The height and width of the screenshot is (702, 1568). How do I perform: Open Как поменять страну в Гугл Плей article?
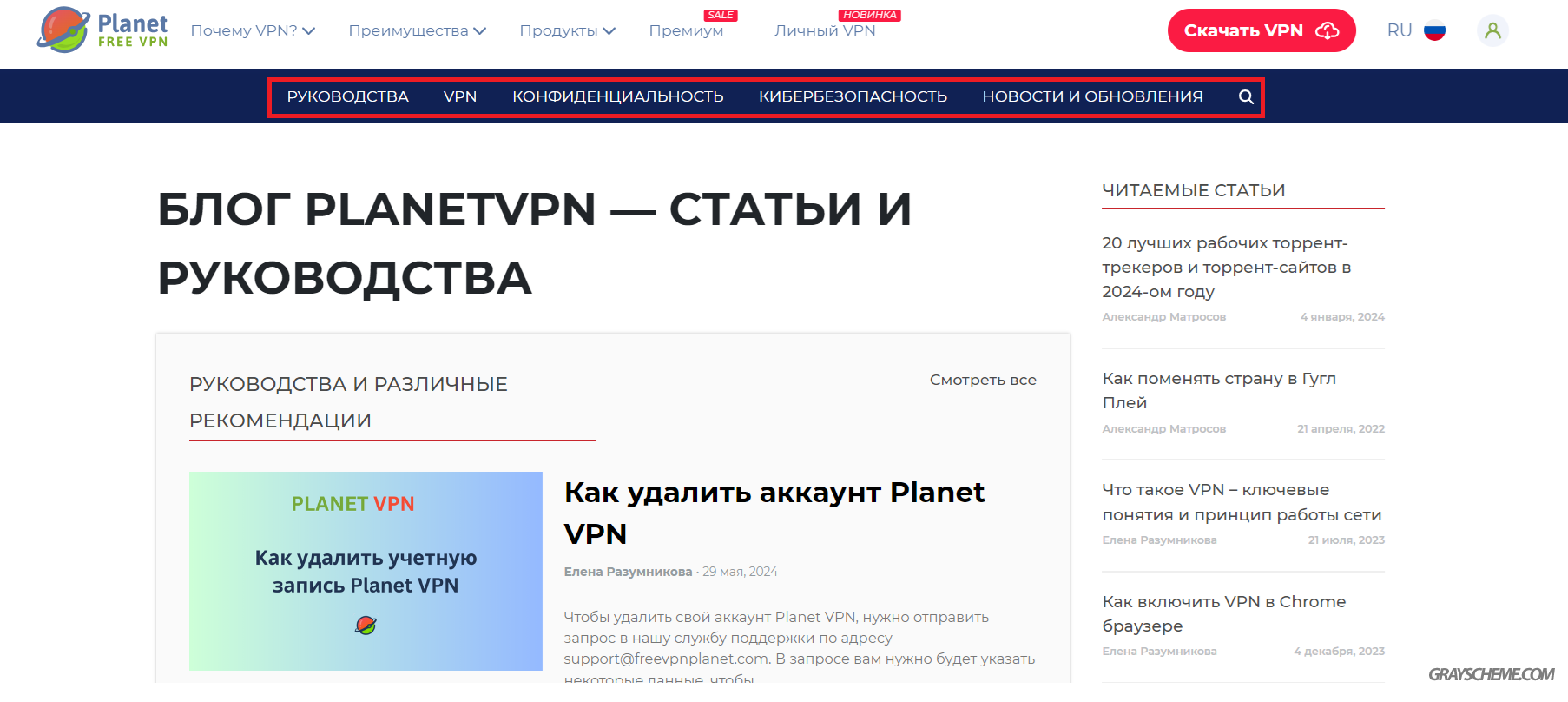[1219, 390]
